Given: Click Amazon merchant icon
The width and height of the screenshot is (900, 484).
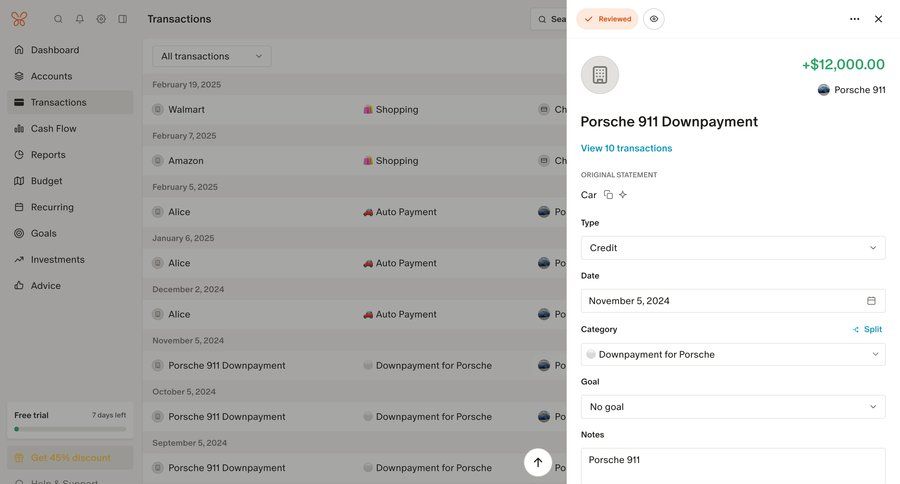Looking at the screenshot, I should click(158, 161).
